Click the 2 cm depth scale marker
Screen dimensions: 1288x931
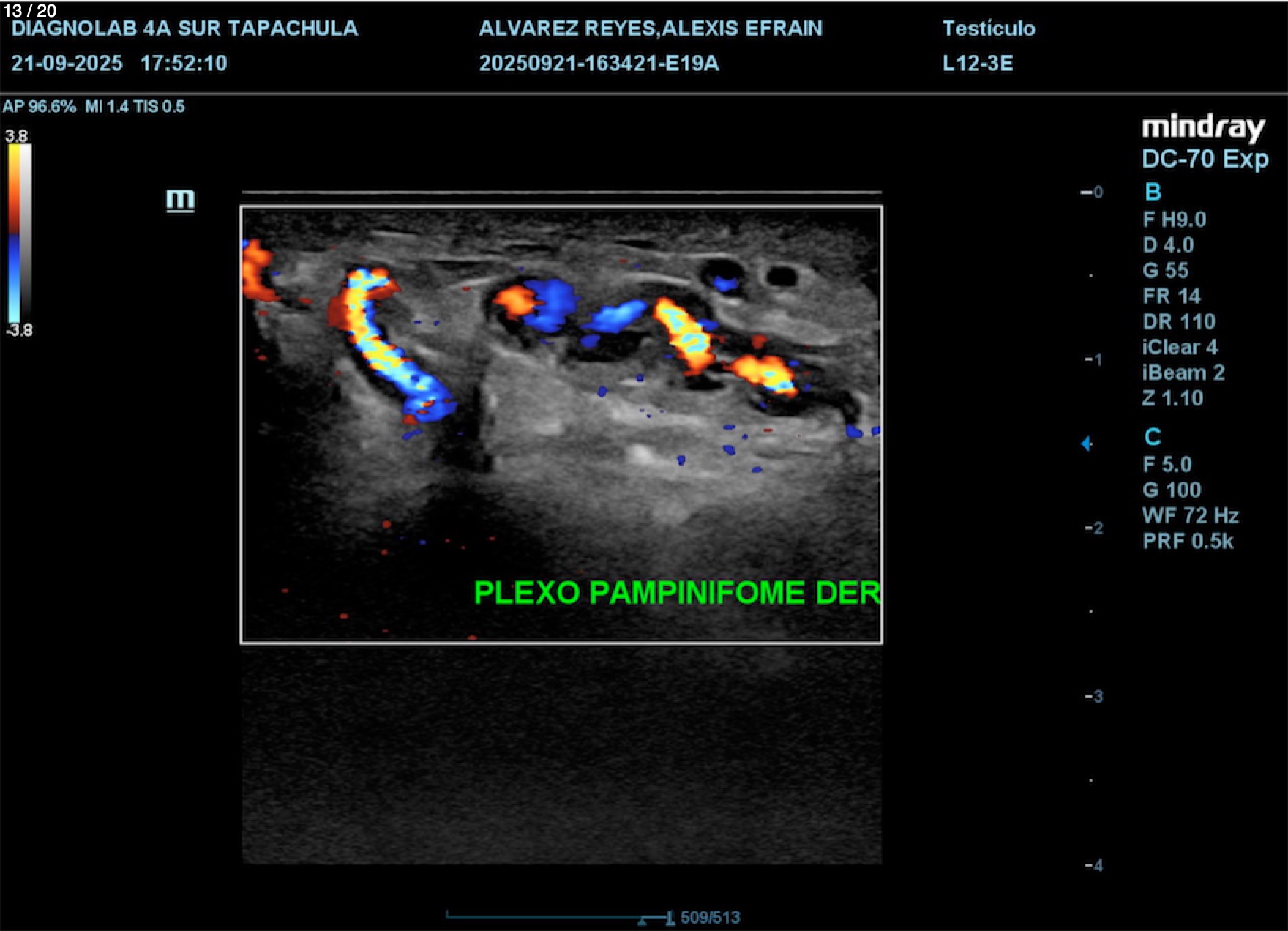pyautogui.click(x=1094, y=528)
